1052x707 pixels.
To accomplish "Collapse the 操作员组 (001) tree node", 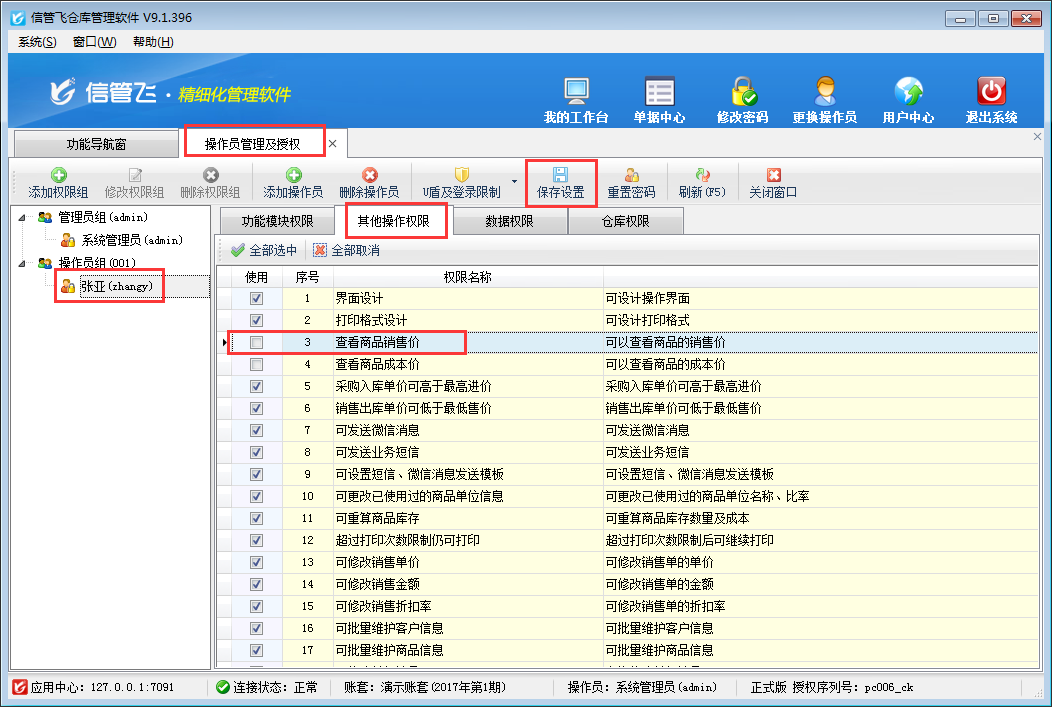I will 23,263.
